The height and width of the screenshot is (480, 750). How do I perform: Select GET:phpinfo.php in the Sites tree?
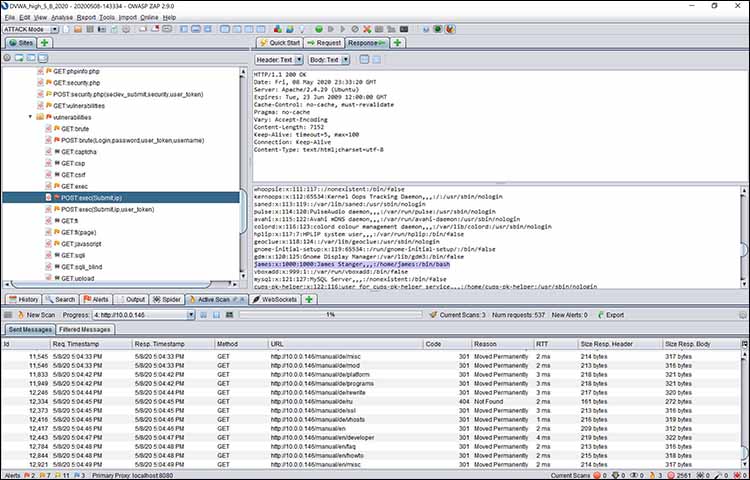[76, 71]
